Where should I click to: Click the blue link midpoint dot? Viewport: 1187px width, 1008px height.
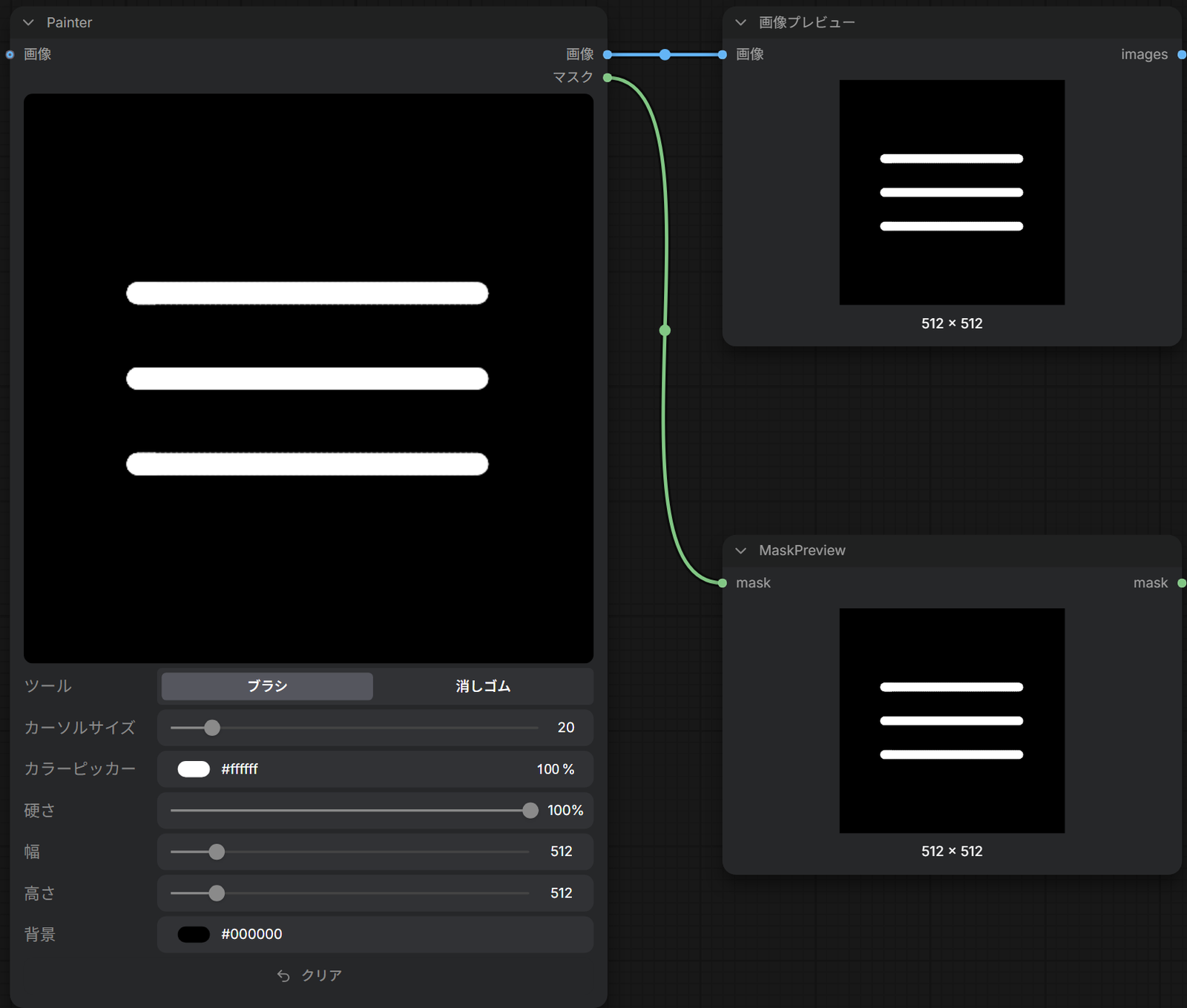(x=665, y=55)
